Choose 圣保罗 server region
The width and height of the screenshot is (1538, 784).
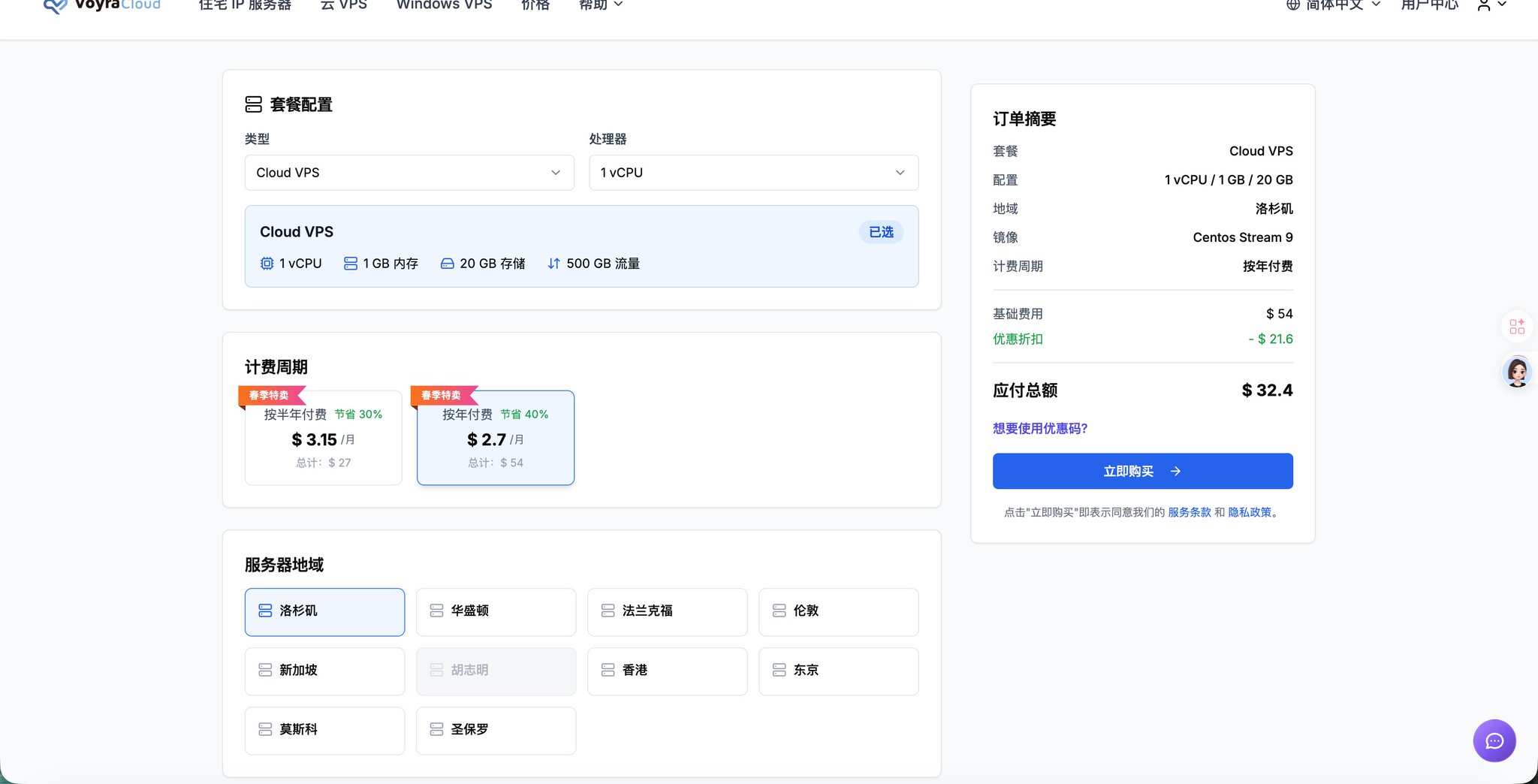(496, 731)
